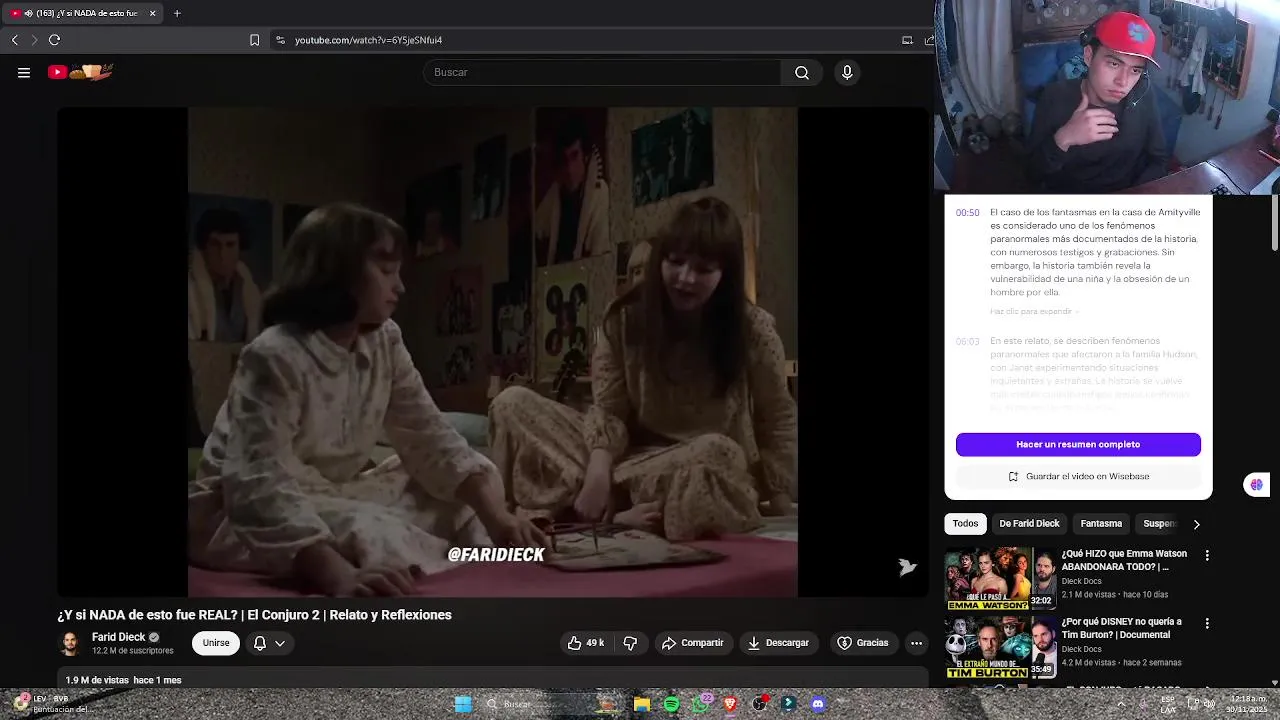1280x720 pixels.
Task: Open options for Tim Burton video
Action: click(1207, 623)
